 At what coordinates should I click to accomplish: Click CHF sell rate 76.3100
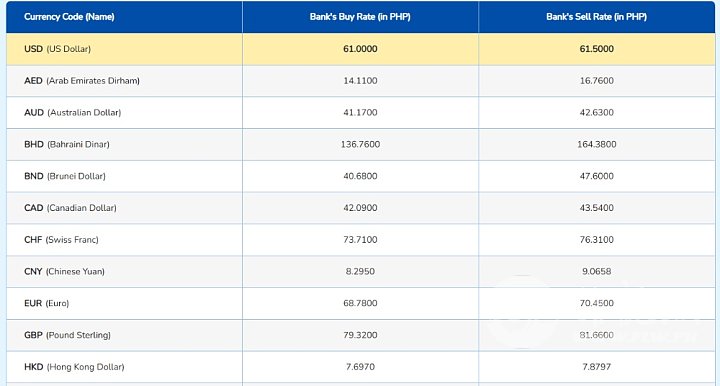pyautogui.click(x=596, y=240)
